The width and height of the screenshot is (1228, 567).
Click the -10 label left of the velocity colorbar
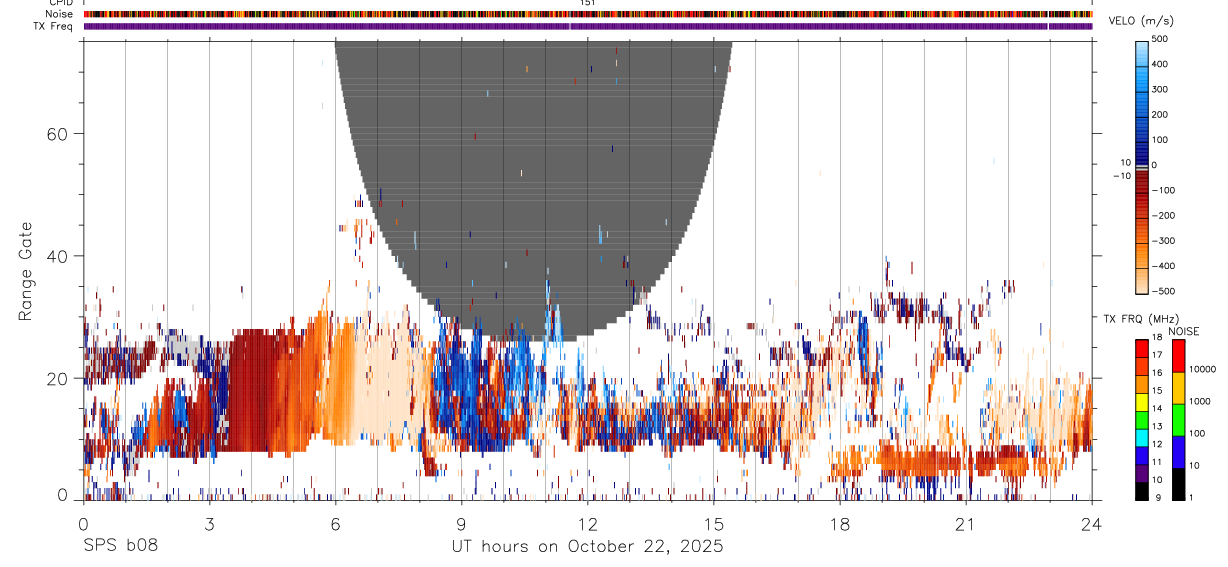(x=1120, y=176)
